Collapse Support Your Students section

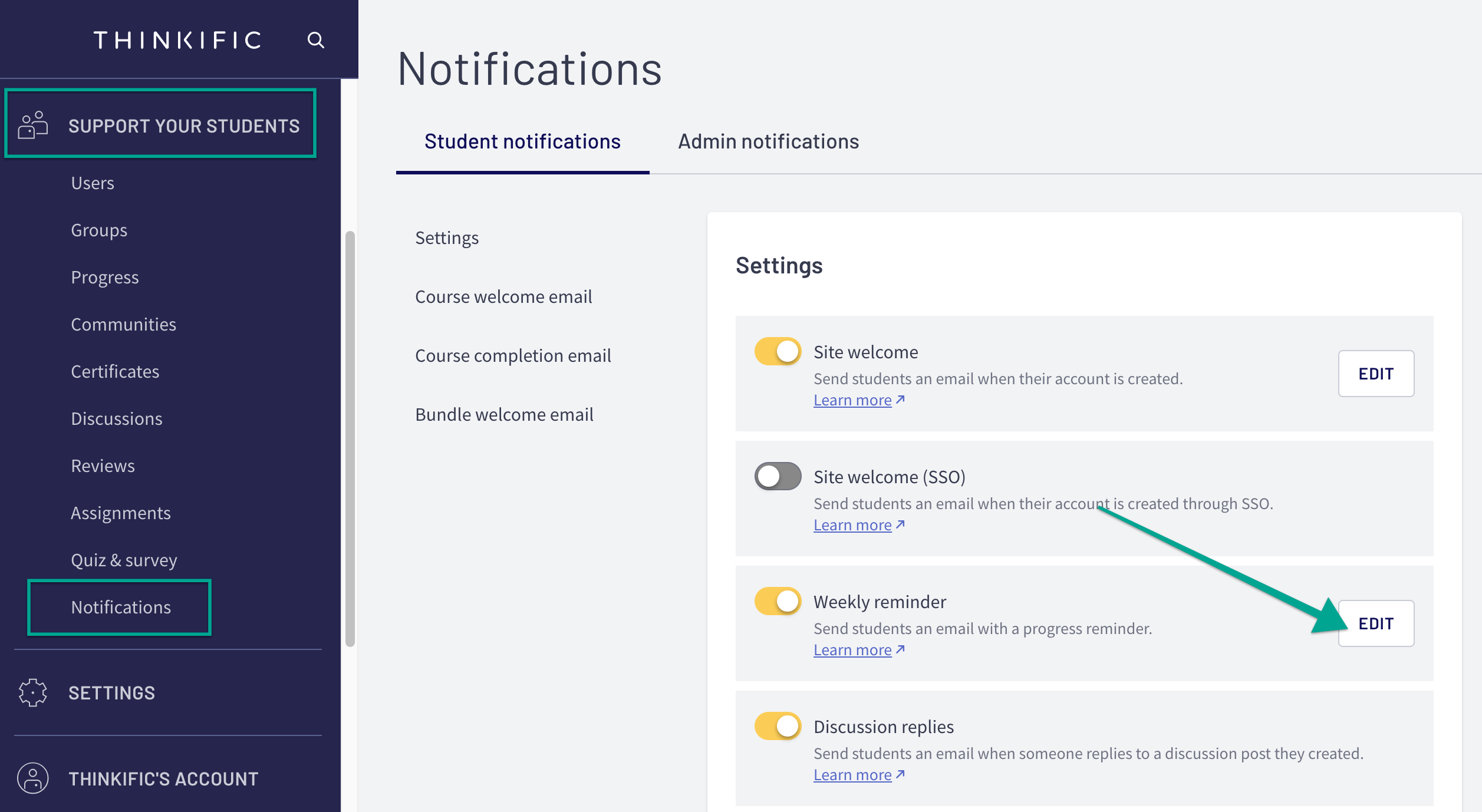[x=183, y=126]
